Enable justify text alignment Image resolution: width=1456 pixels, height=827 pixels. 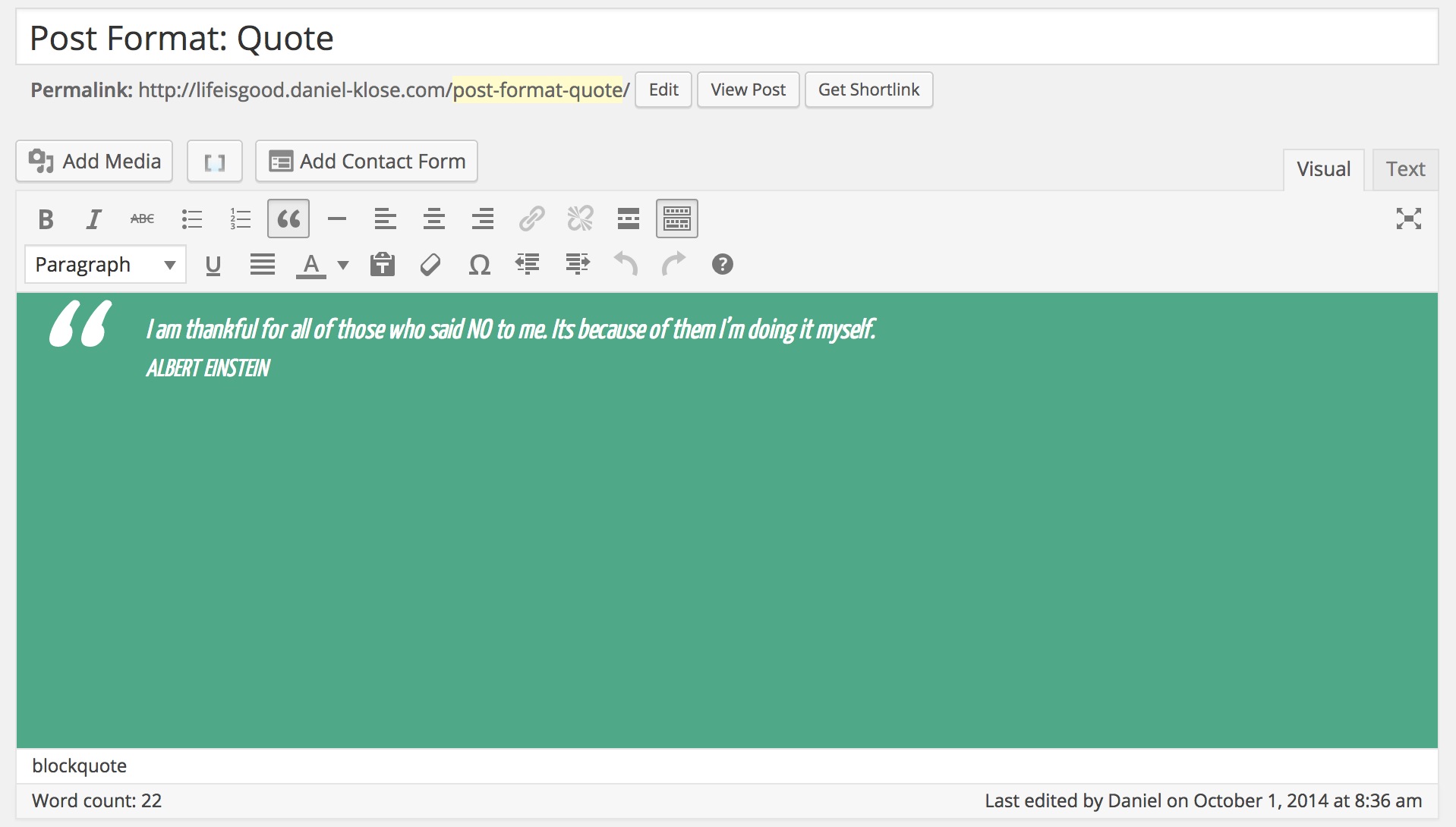(x=262, y=265)
